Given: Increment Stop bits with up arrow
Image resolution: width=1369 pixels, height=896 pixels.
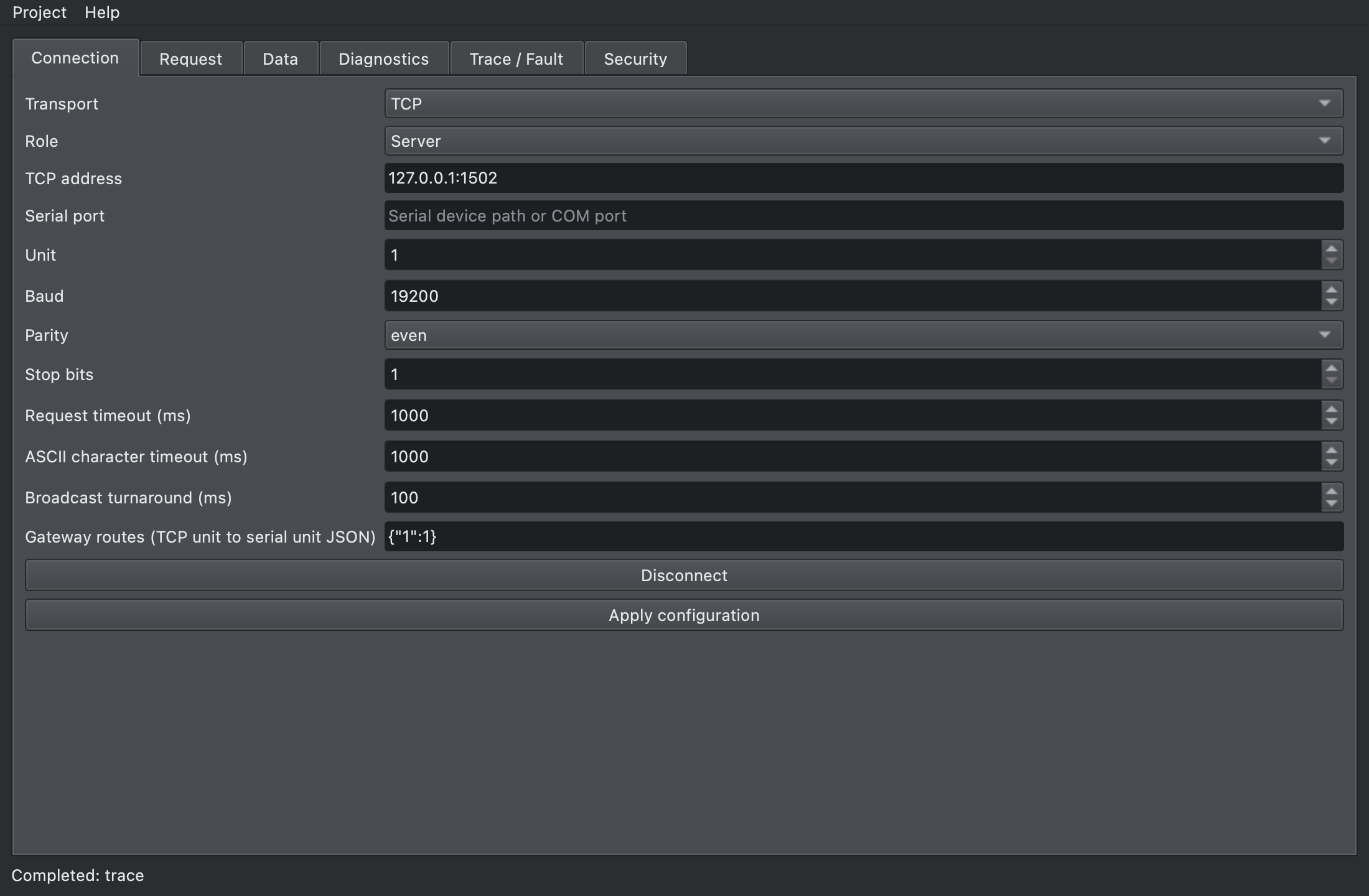Looking at the screenshot, I should pos(1332,368).
